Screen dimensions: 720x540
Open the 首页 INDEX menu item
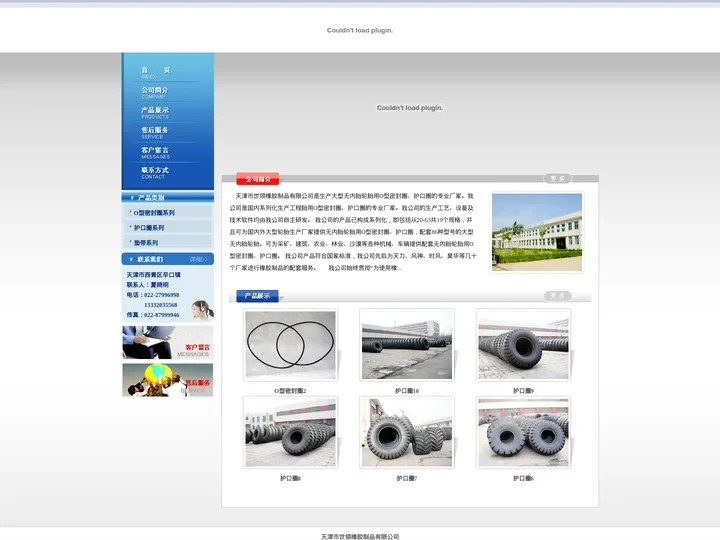155,73
